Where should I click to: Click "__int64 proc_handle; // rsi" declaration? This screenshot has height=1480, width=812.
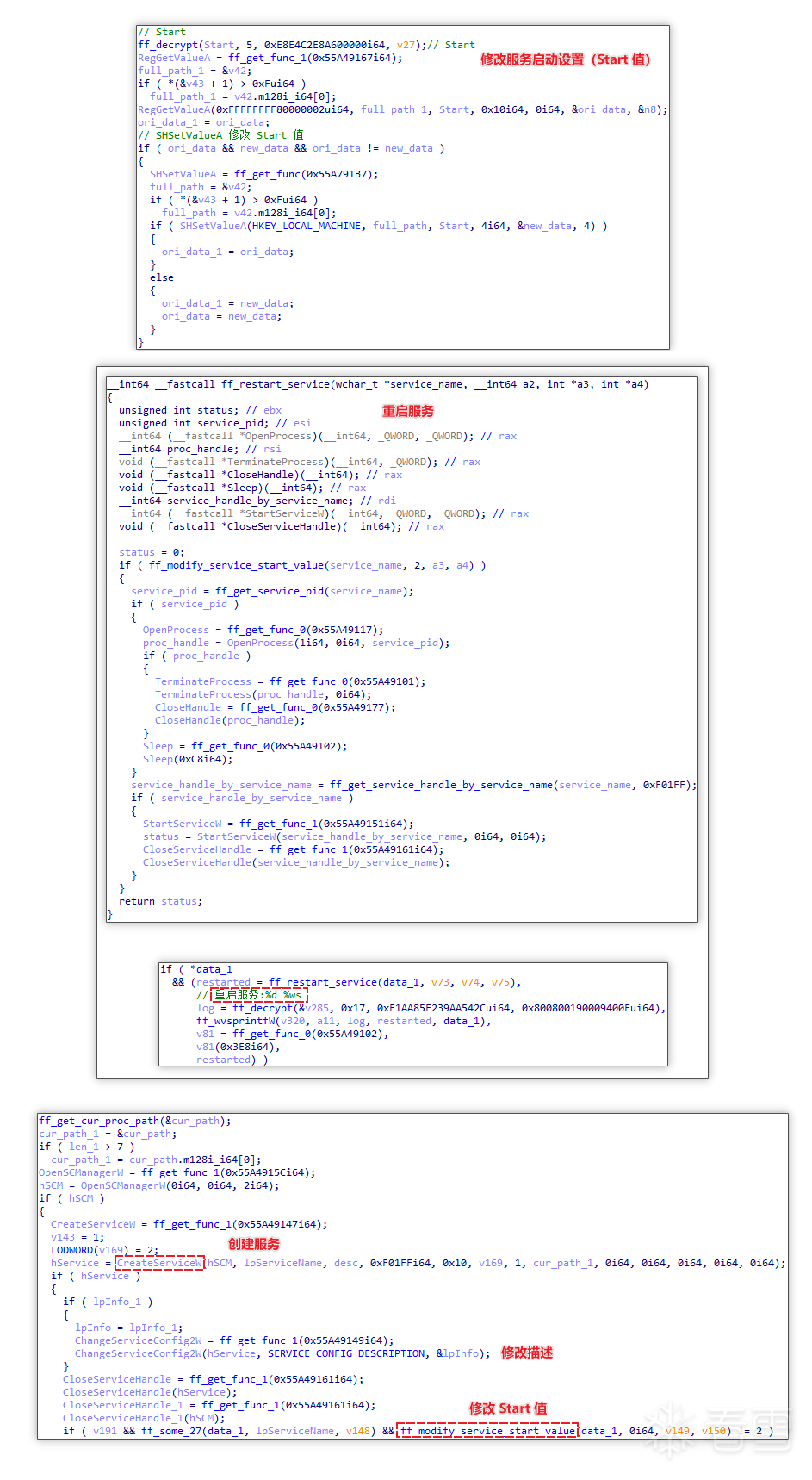200,449
